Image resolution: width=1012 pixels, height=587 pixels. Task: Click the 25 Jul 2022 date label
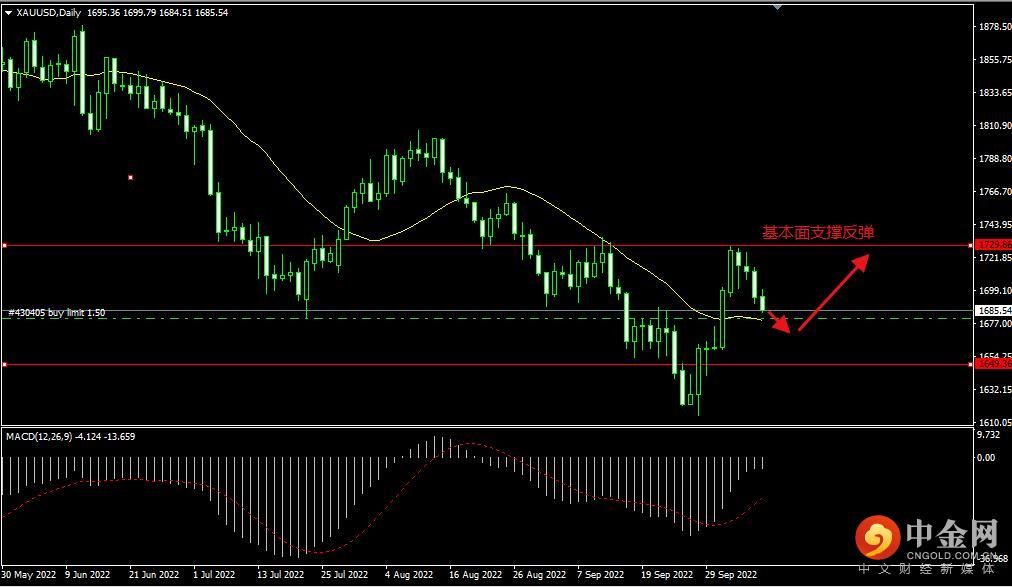(344, 575)
